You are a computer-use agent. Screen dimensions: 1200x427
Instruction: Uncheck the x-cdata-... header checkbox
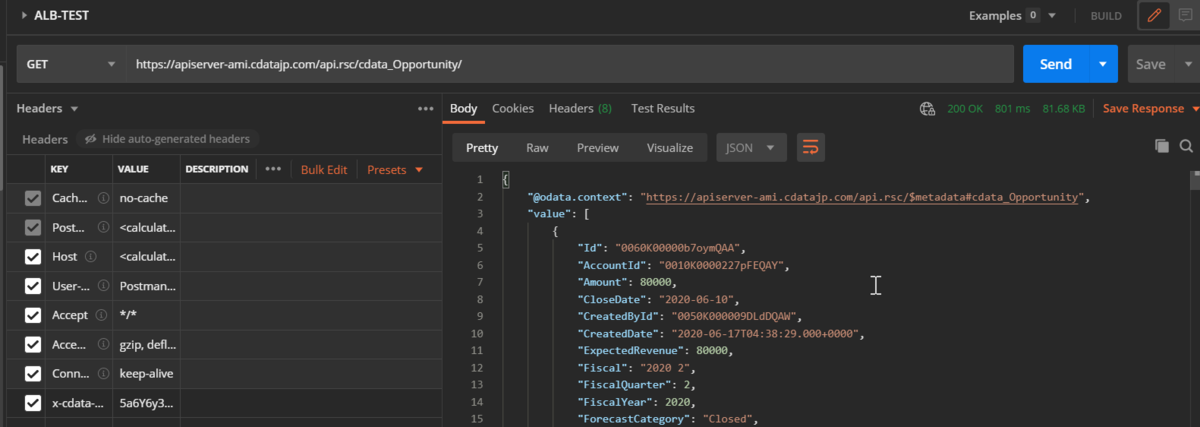tap(33, 405)
